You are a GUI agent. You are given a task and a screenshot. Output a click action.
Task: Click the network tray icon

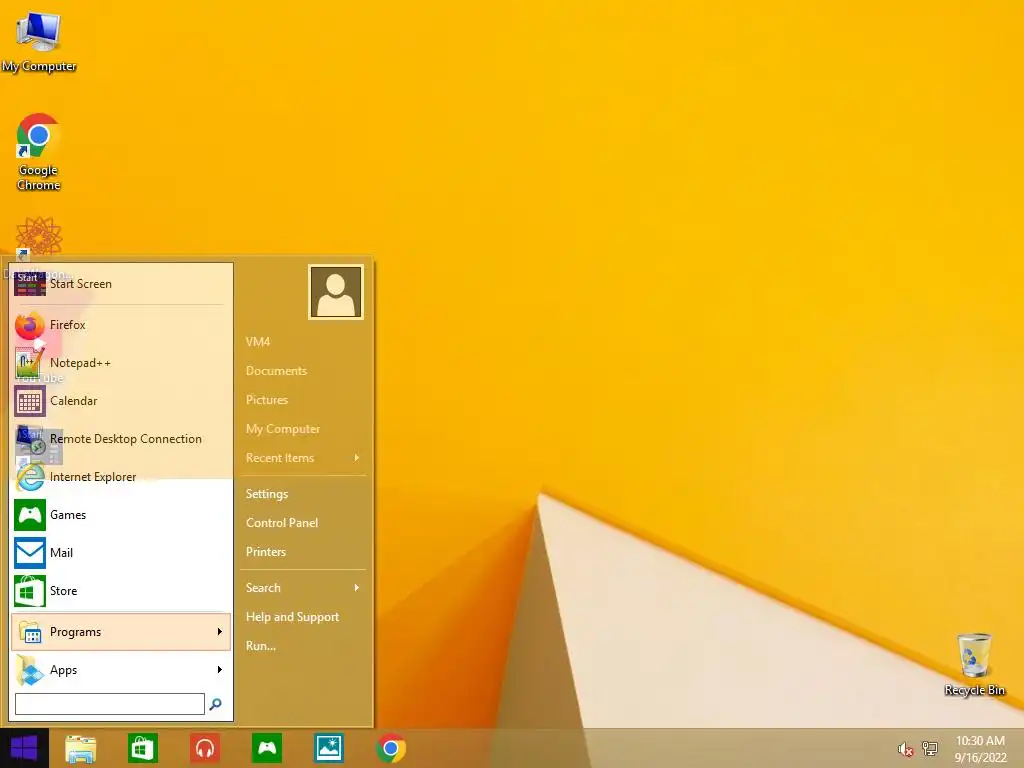(x=930, y=749)
